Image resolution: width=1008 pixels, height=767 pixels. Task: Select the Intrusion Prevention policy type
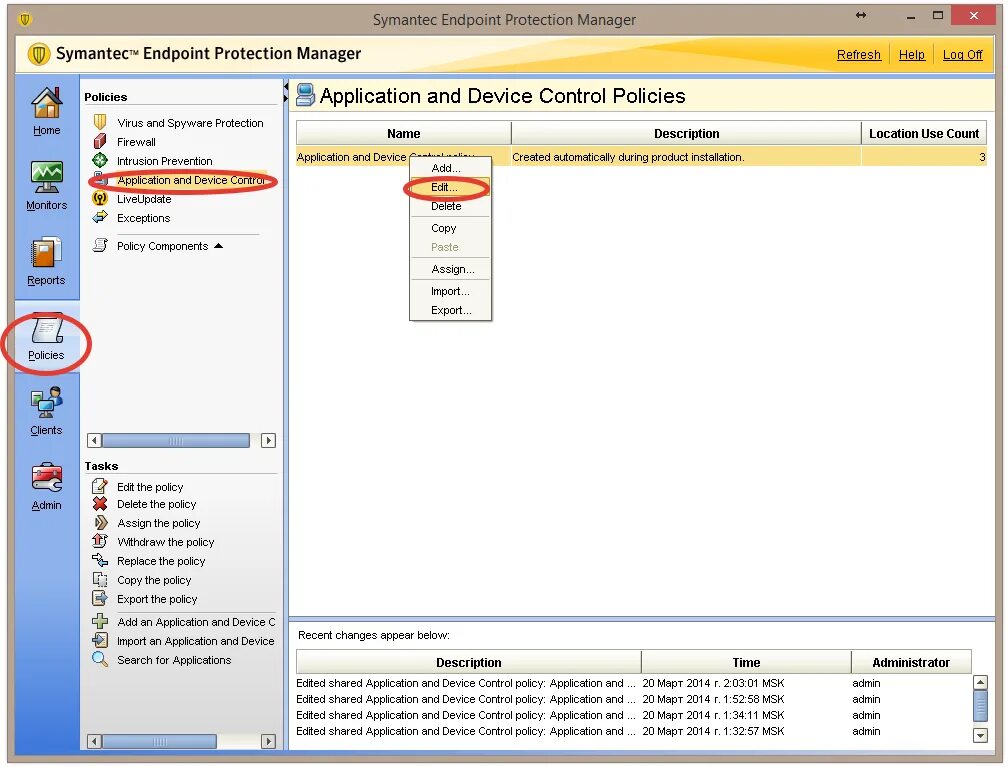pos(164,161)
